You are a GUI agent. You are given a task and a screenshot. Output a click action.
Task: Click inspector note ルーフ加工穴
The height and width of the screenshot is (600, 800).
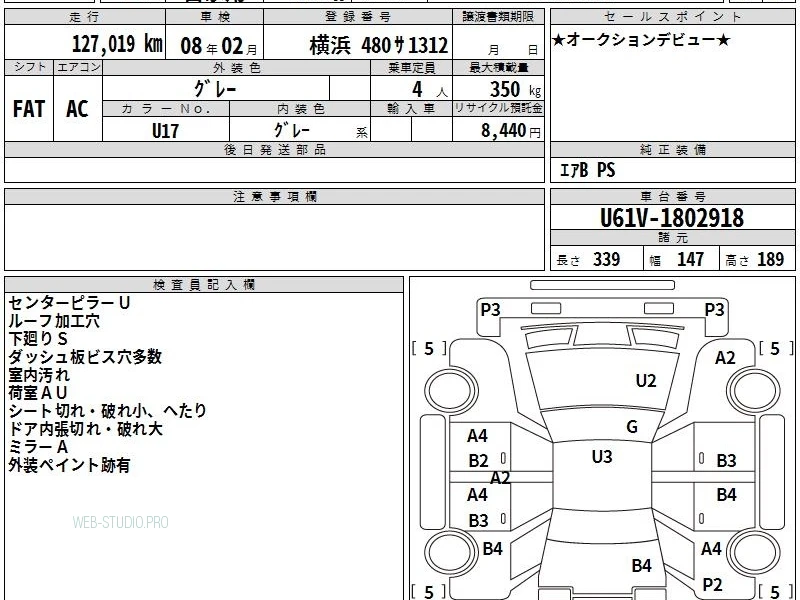click(x=54, y=321)
